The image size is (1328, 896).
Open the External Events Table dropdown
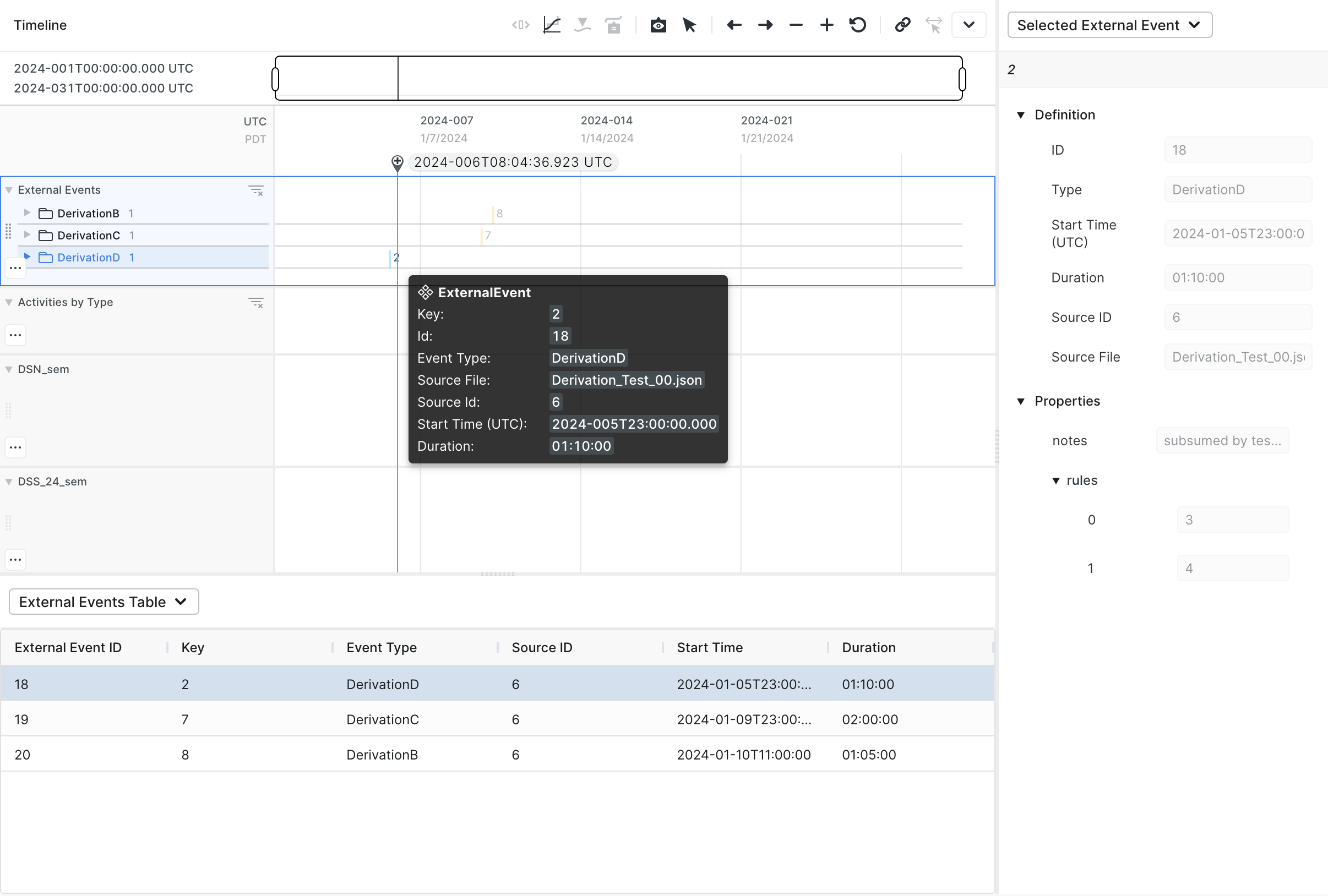104,602
